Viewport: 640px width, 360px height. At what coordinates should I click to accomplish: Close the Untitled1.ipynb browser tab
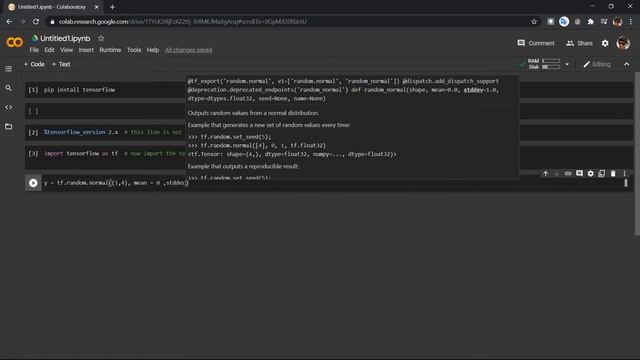point(97,7)
